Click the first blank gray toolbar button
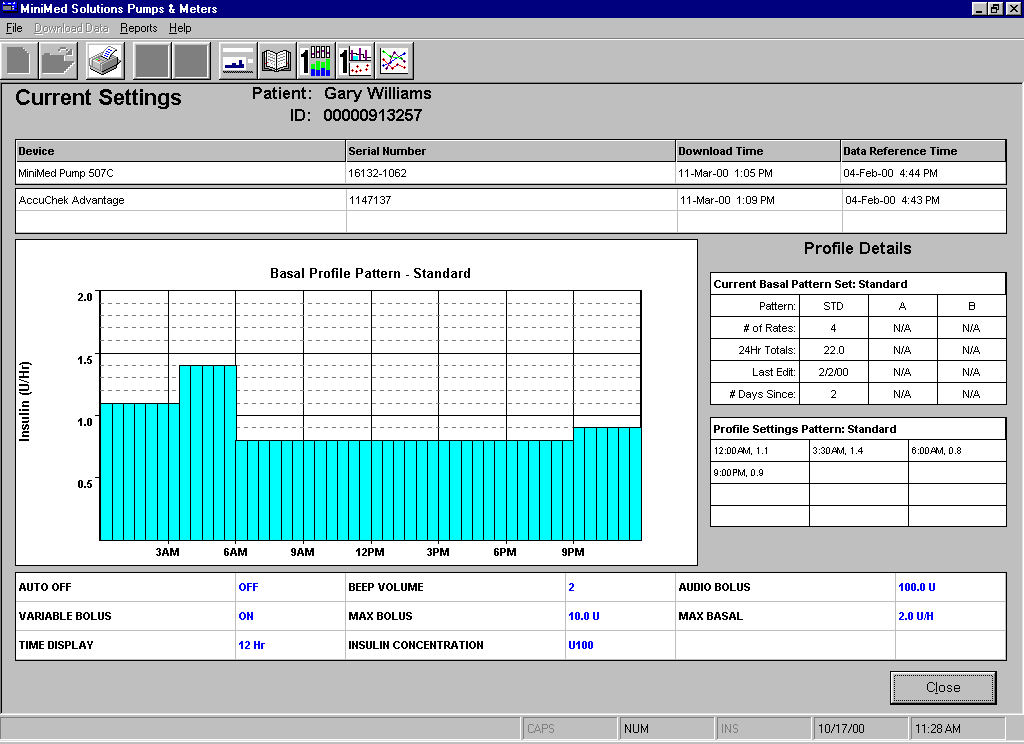 pyautogui.click(x=152, y=61)
